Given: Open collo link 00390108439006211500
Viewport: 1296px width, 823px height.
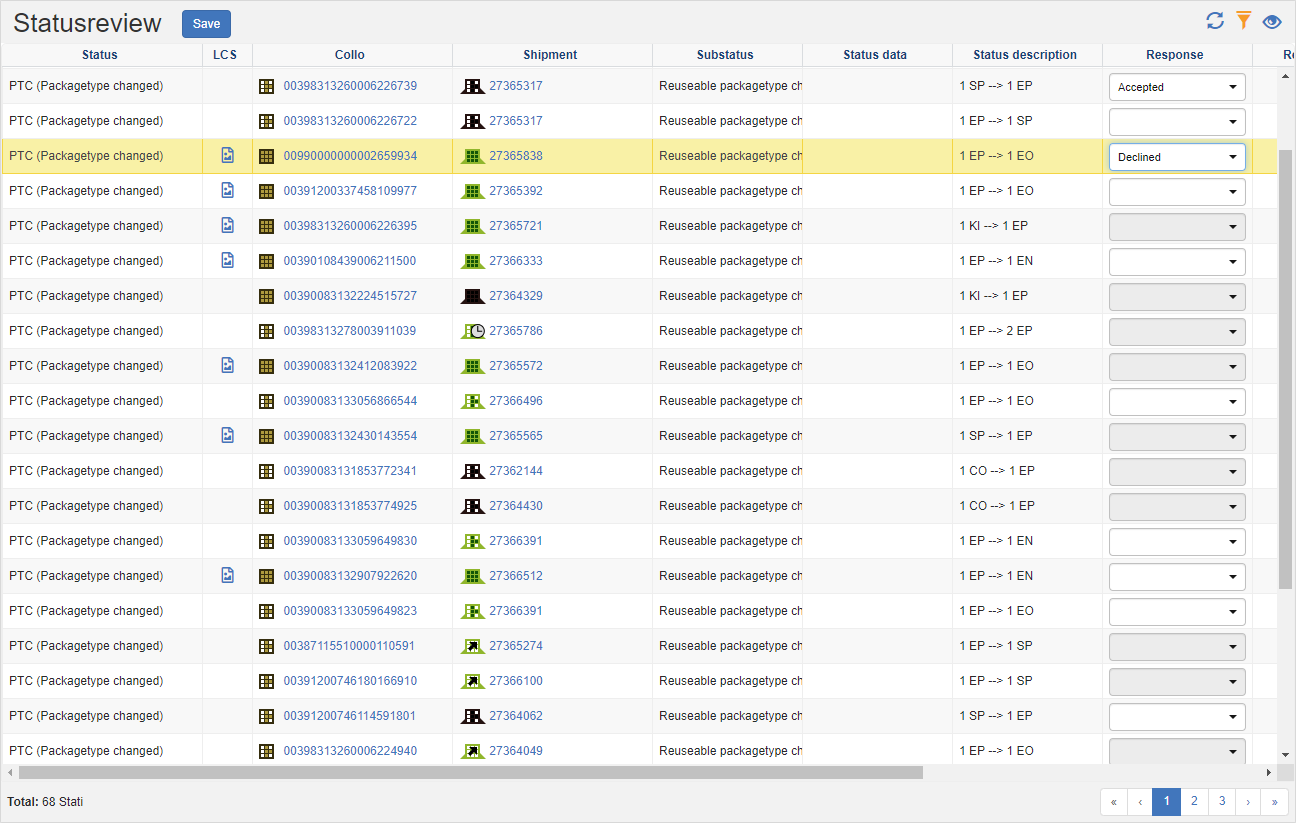Looking at the screenshot, I should point(350,261).
